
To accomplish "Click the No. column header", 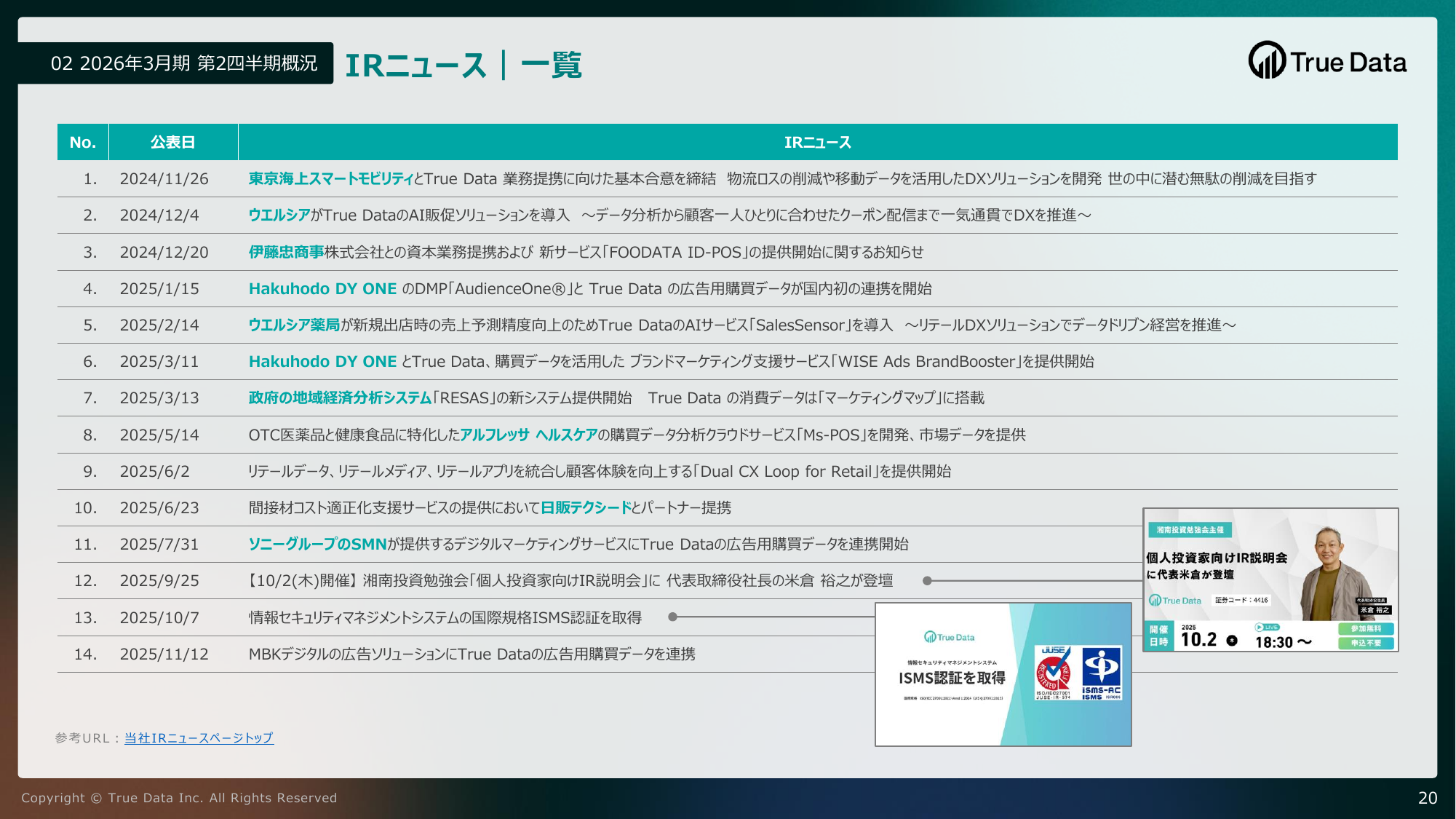I will [x=82, y=142].
